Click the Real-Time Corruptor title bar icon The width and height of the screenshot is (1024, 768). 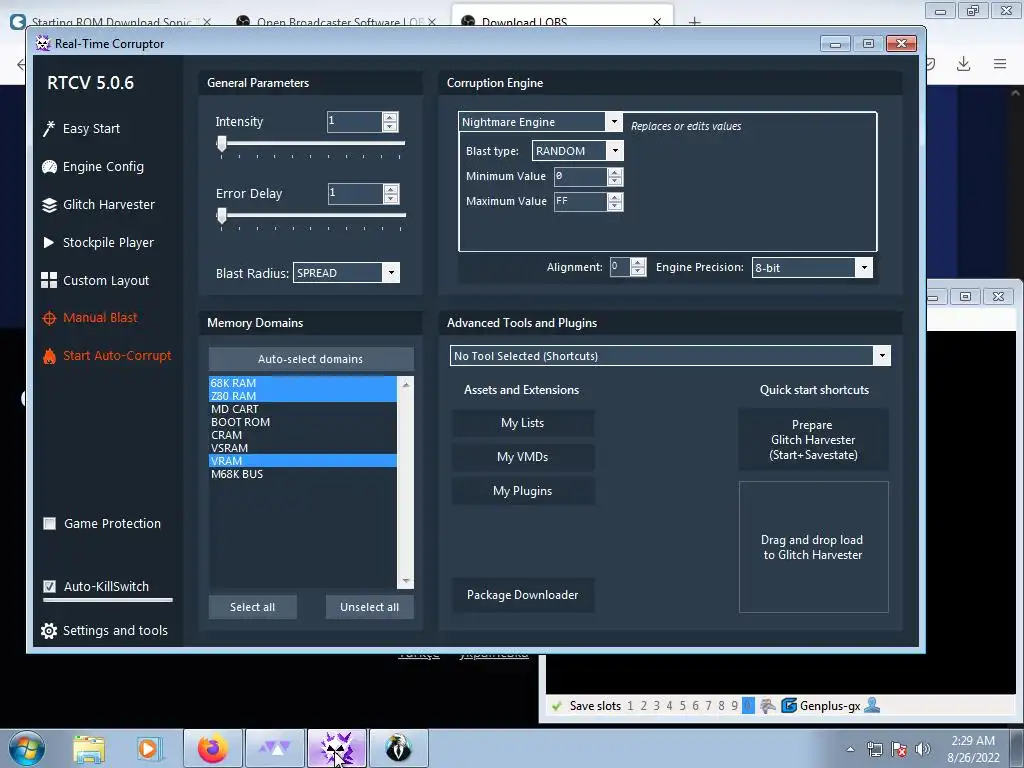click(x=43, y=44)
